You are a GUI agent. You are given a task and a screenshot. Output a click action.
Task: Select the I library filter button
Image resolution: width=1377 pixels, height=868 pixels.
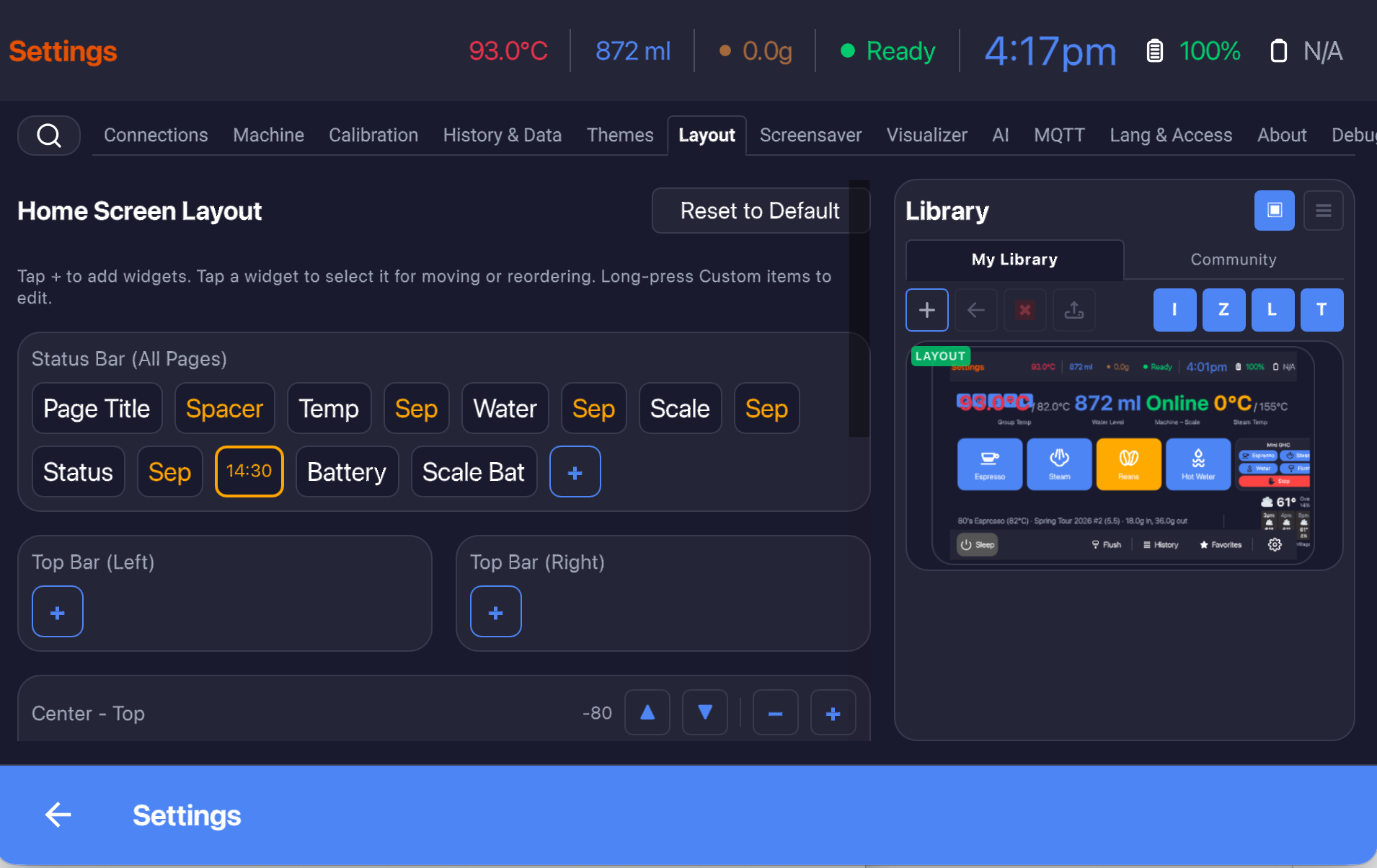1175,310
